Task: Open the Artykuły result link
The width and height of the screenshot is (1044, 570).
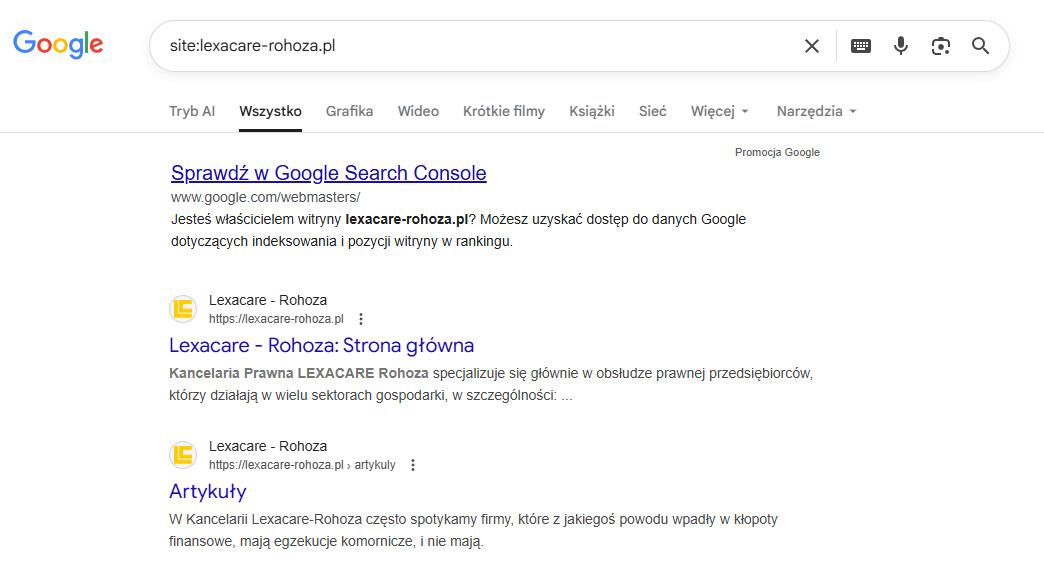Action: click(208, 491)
